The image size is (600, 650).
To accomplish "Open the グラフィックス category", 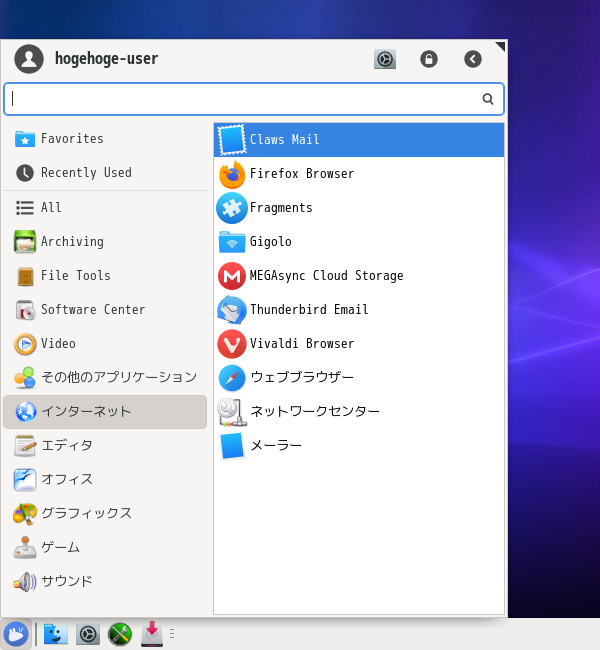I will point(105,514).
